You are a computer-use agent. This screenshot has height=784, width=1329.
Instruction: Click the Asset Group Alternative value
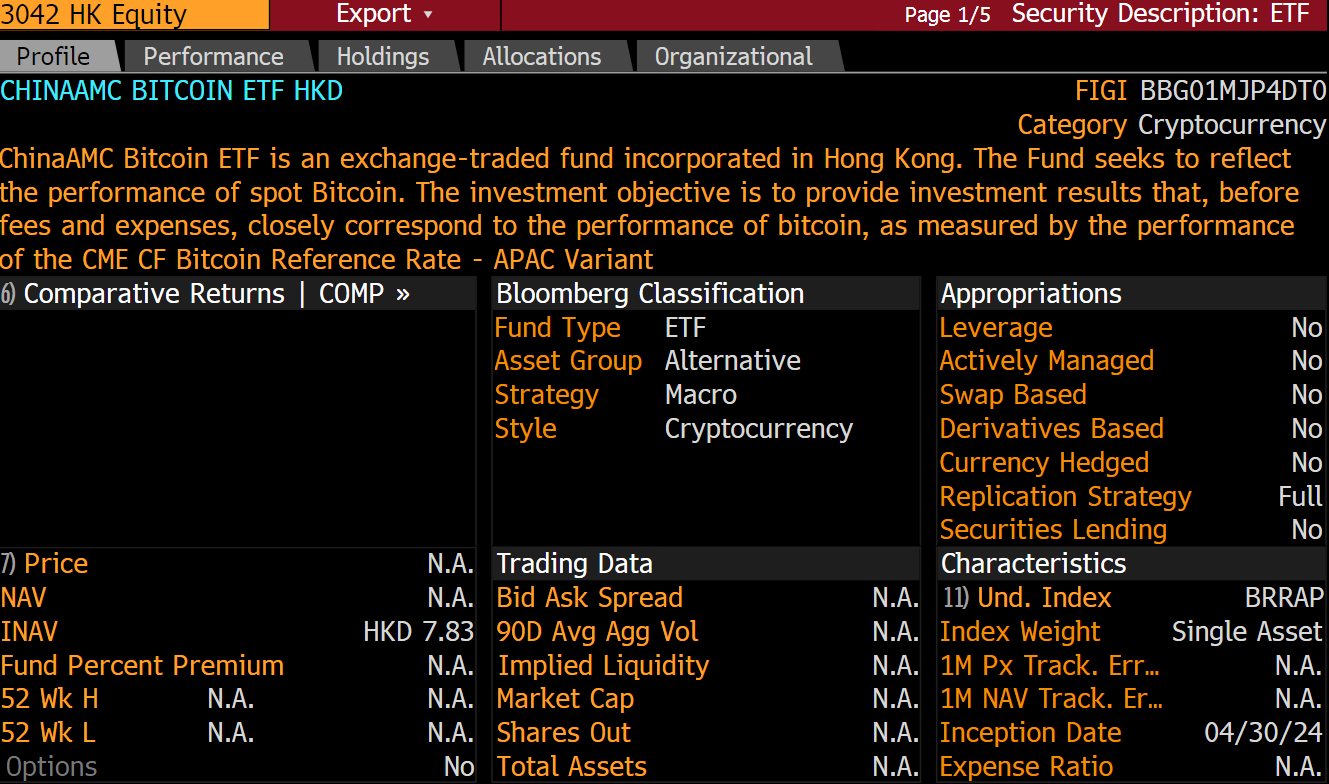click(733, 361)
